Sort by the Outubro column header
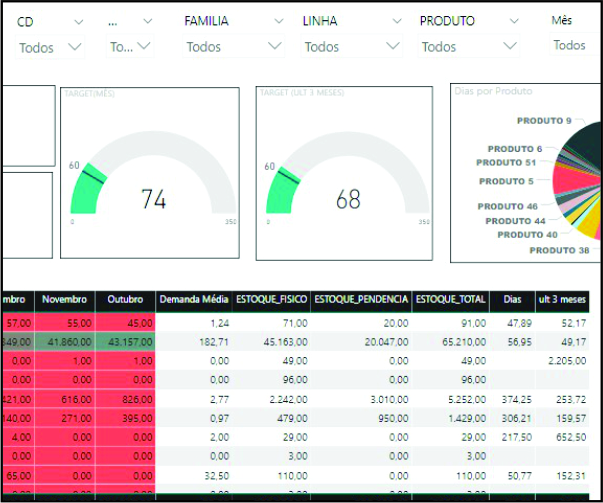 (125, 299)
